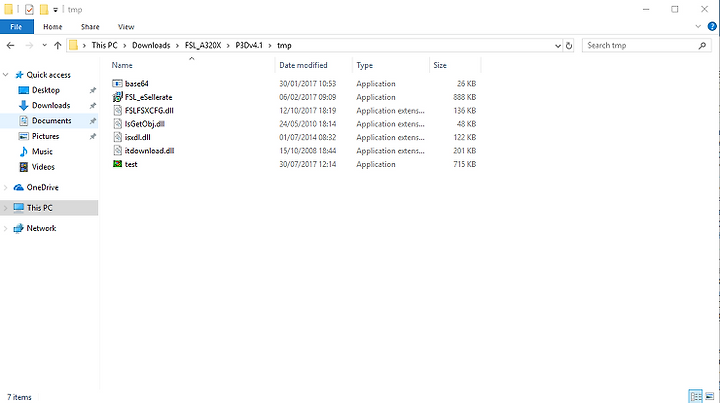This screenshot has height=403, width=720.
Task: Go forward using the Forward arrow
Action: click(x=29, y=45)
